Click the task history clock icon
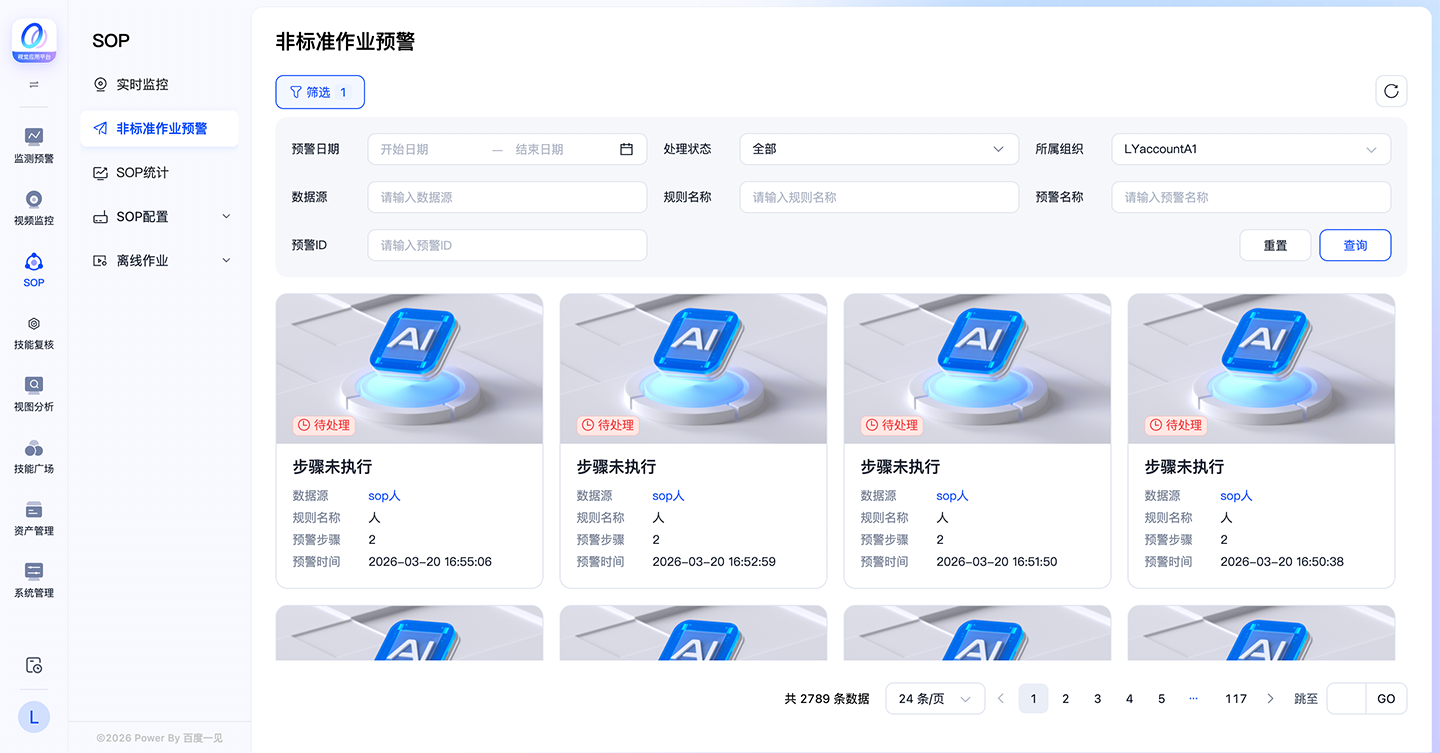Screen dimensions: 1440x753 (x=34, y=665)
